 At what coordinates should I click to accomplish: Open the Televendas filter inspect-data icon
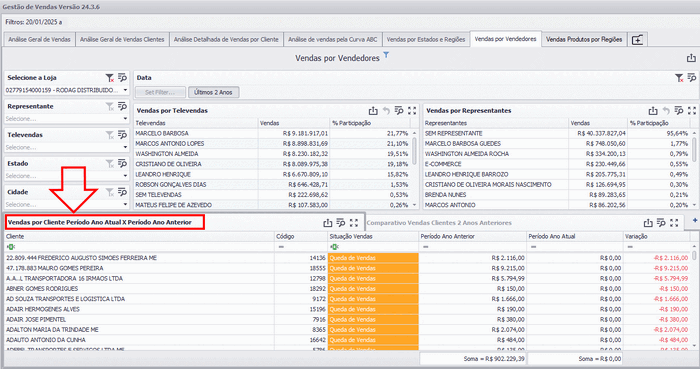point(122,135)
